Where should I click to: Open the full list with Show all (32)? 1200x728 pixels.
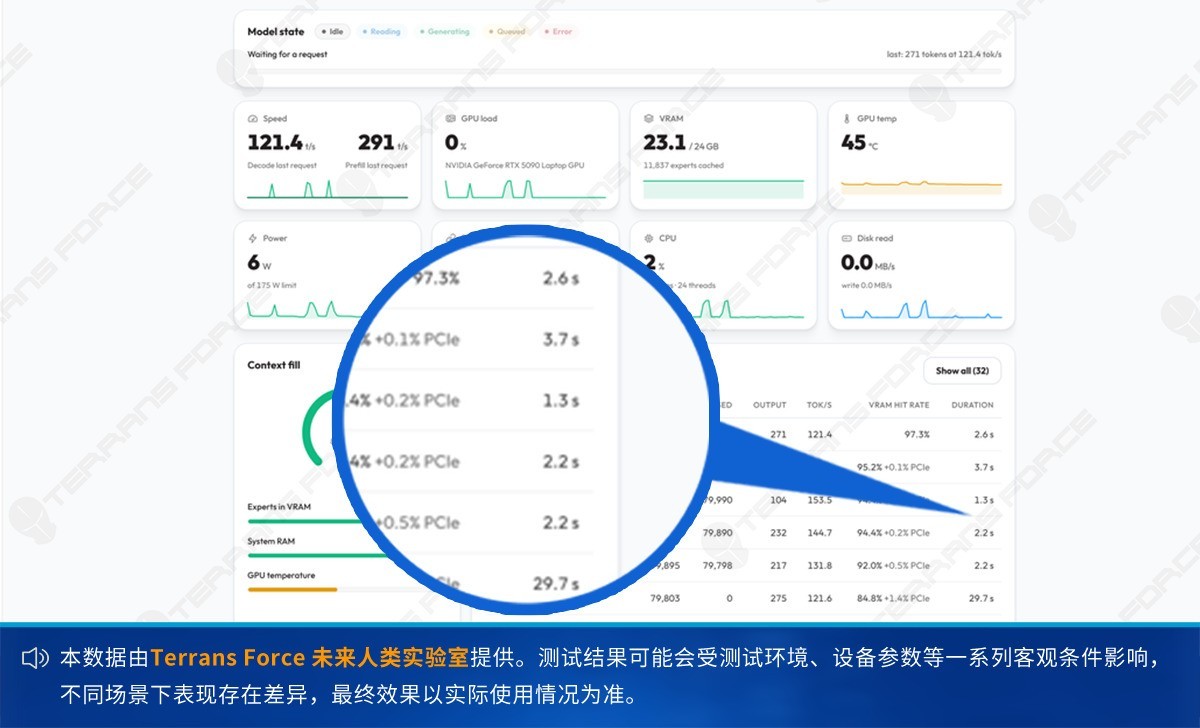[962, 371]
